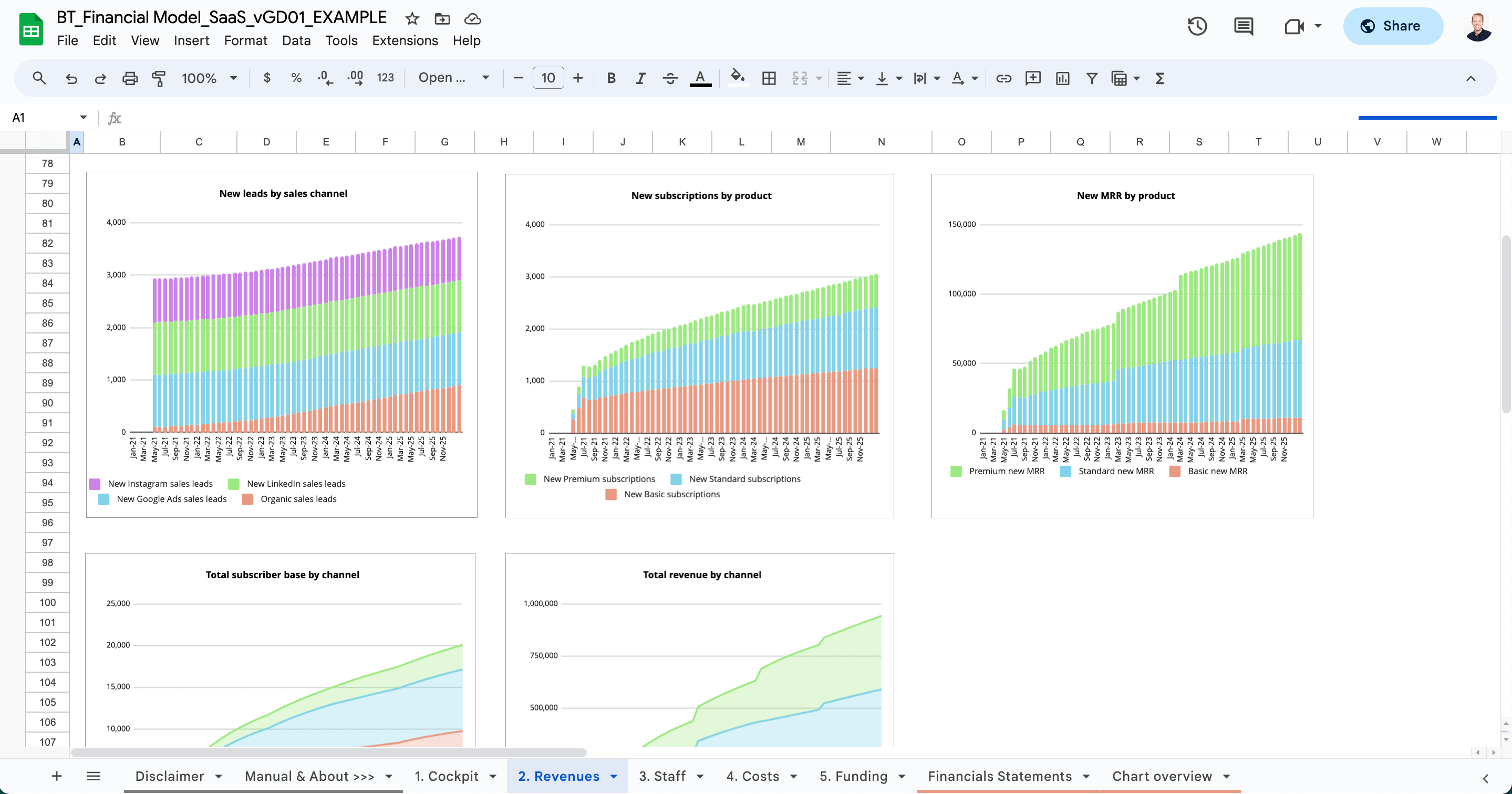Viewport: 1512px width, 794px height.
Task: Insert a chart
Action: click(1062, 78)
